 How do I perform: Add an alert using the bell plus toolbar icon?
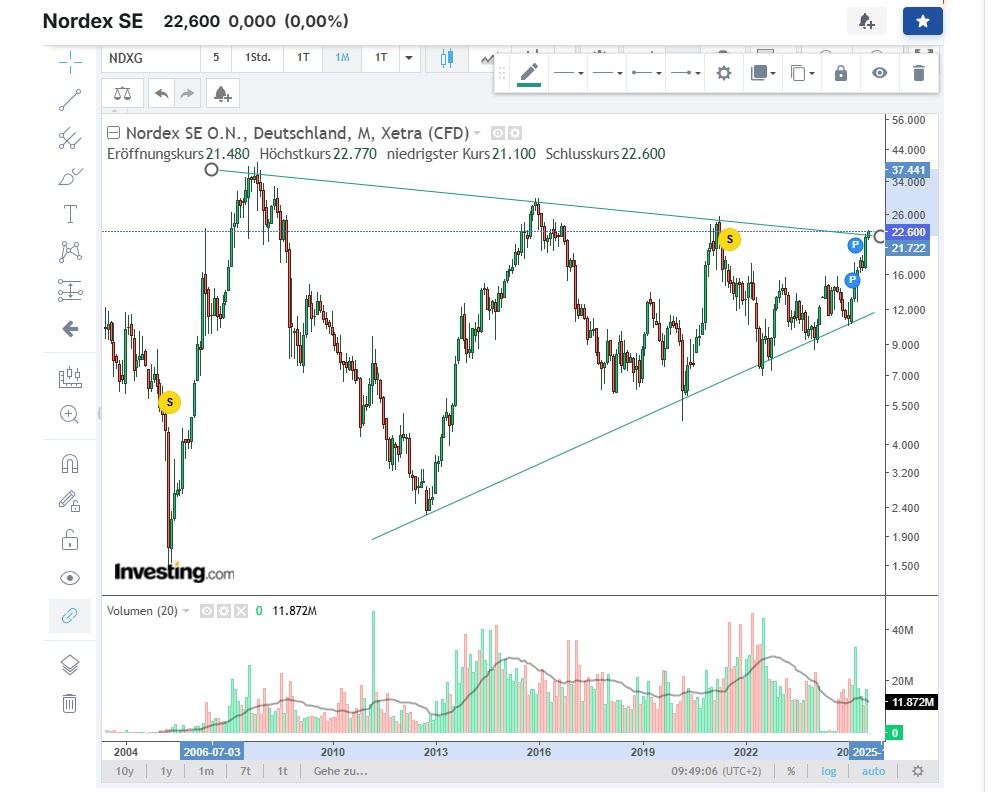(222, 94)
